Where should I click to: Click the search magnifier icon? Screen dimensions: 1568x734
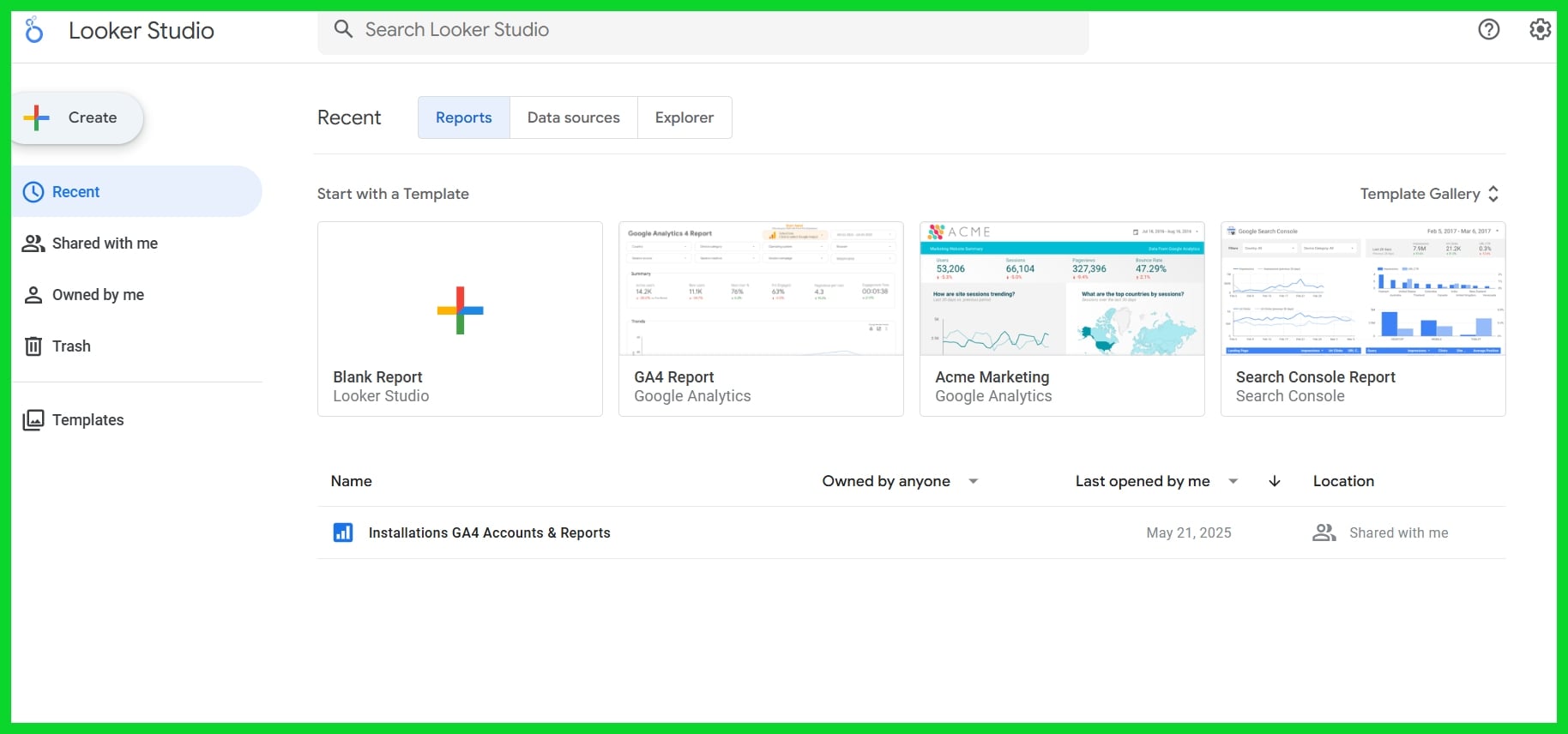coord(343,29)
